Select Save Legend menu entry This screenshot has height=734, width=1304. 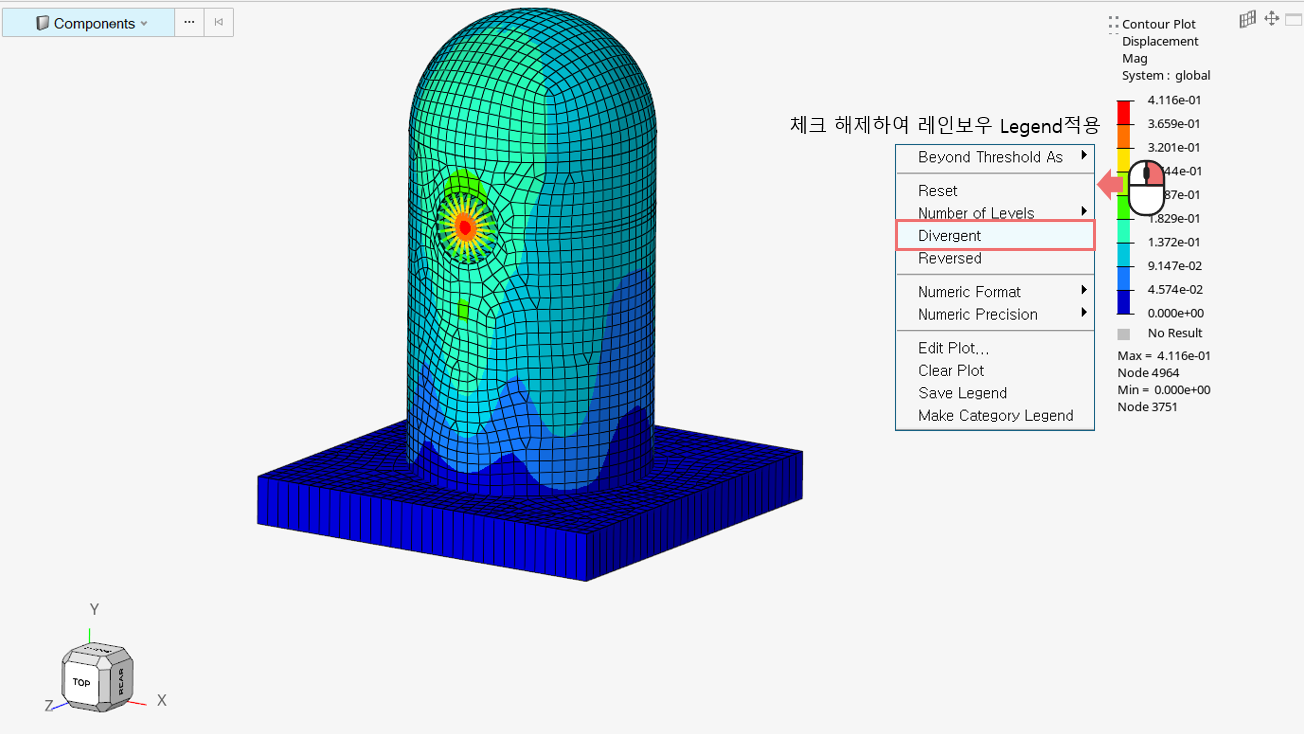[x=995, y=393]
